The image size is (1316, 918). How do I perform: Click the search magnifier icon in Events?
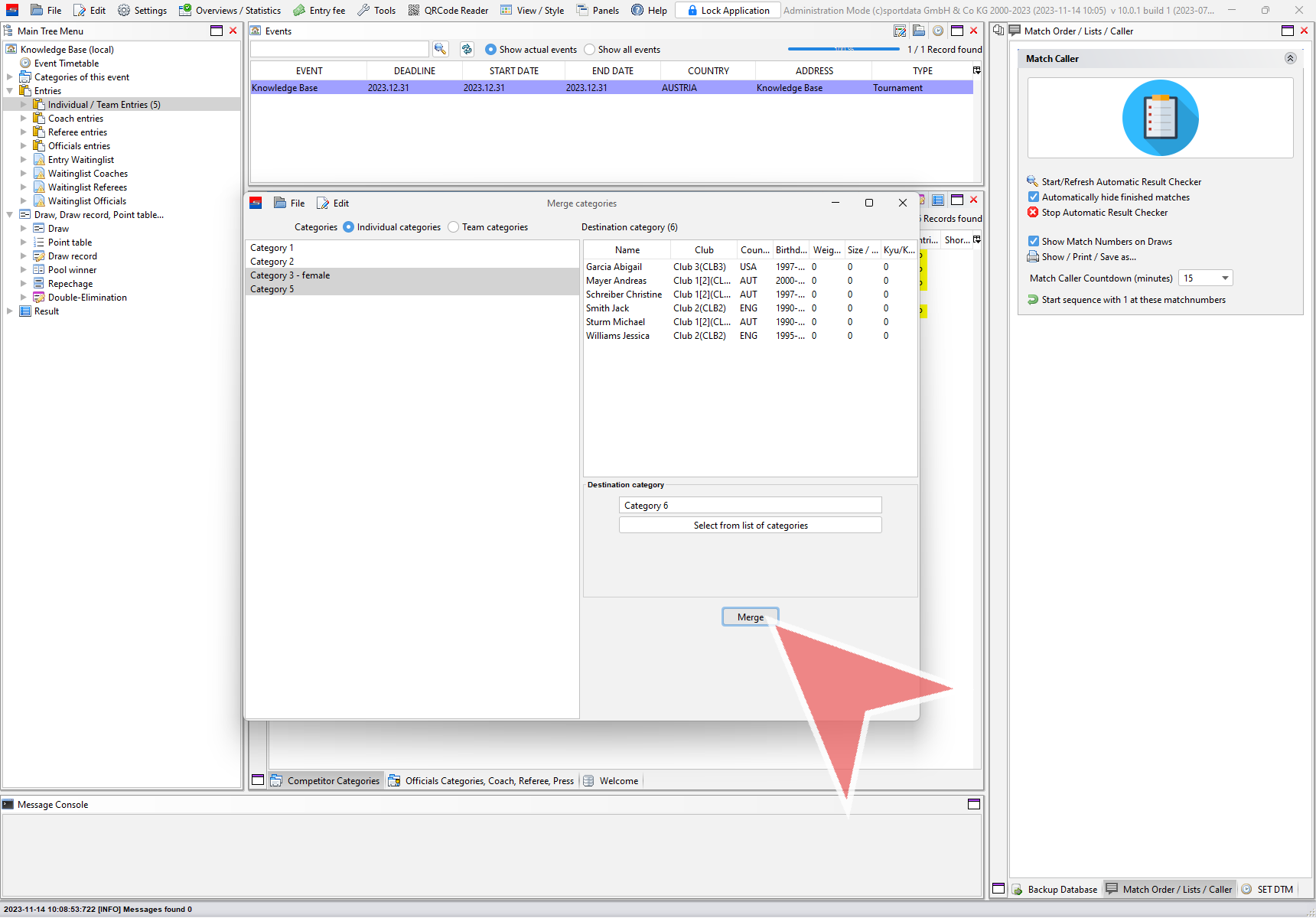click(440, 49)
